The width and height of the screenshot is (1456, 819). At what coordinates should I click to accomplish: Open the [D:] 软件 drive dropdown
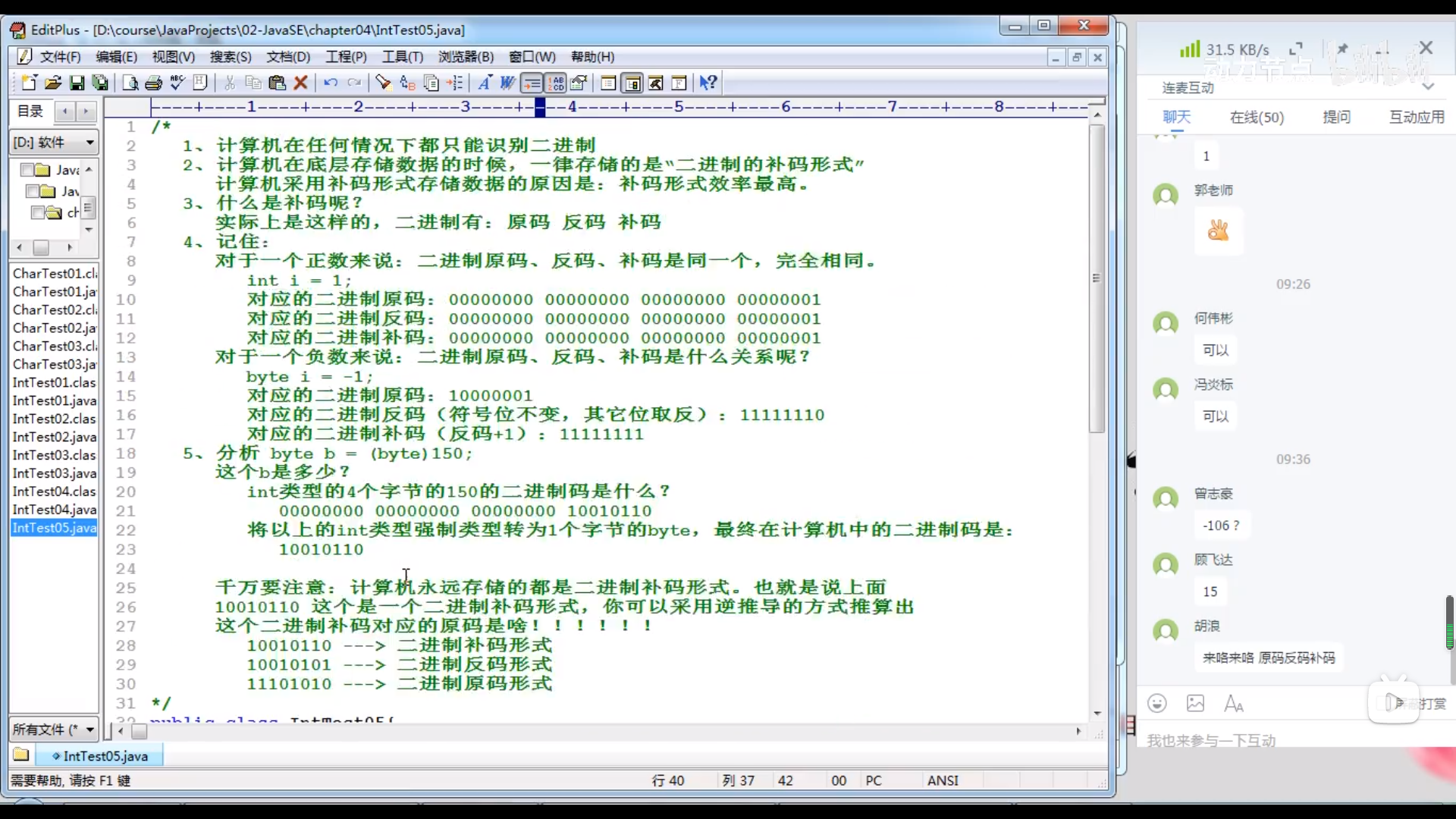point(90,143)
